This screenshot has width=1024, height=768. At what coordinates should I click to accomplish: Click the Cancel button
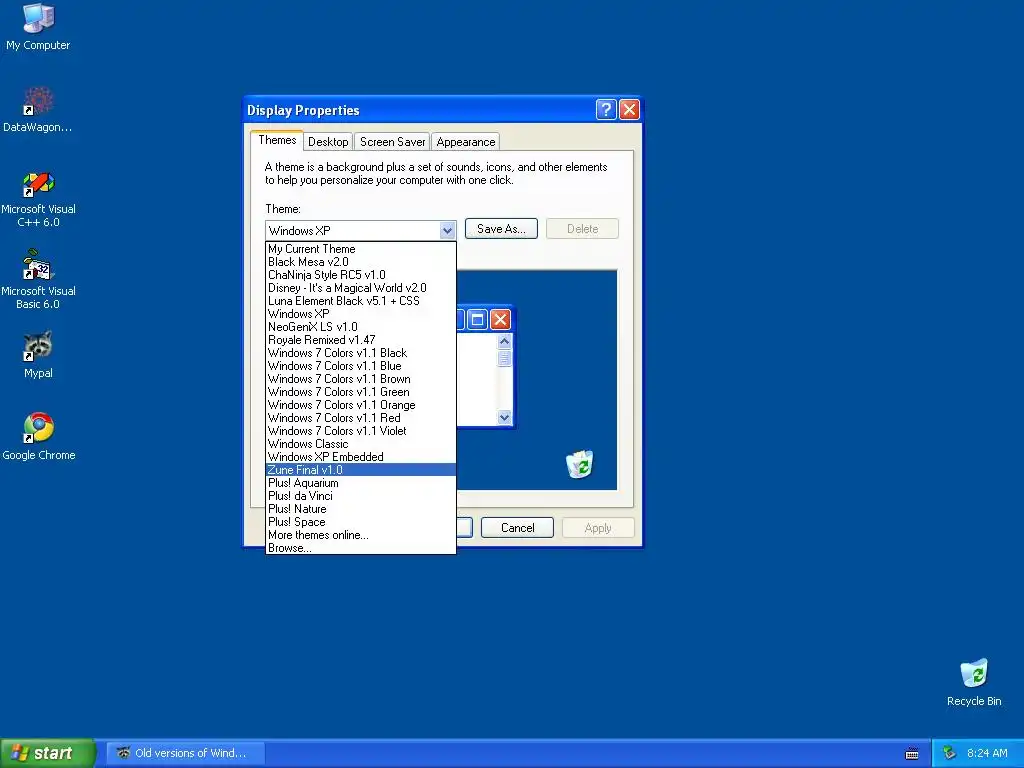pos(517,528)
